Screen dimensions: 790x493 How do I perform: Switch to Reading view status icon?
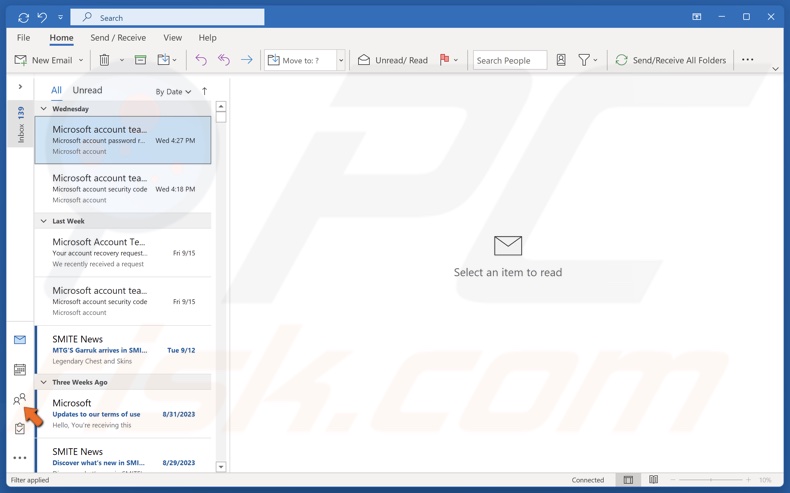point(653,479)
